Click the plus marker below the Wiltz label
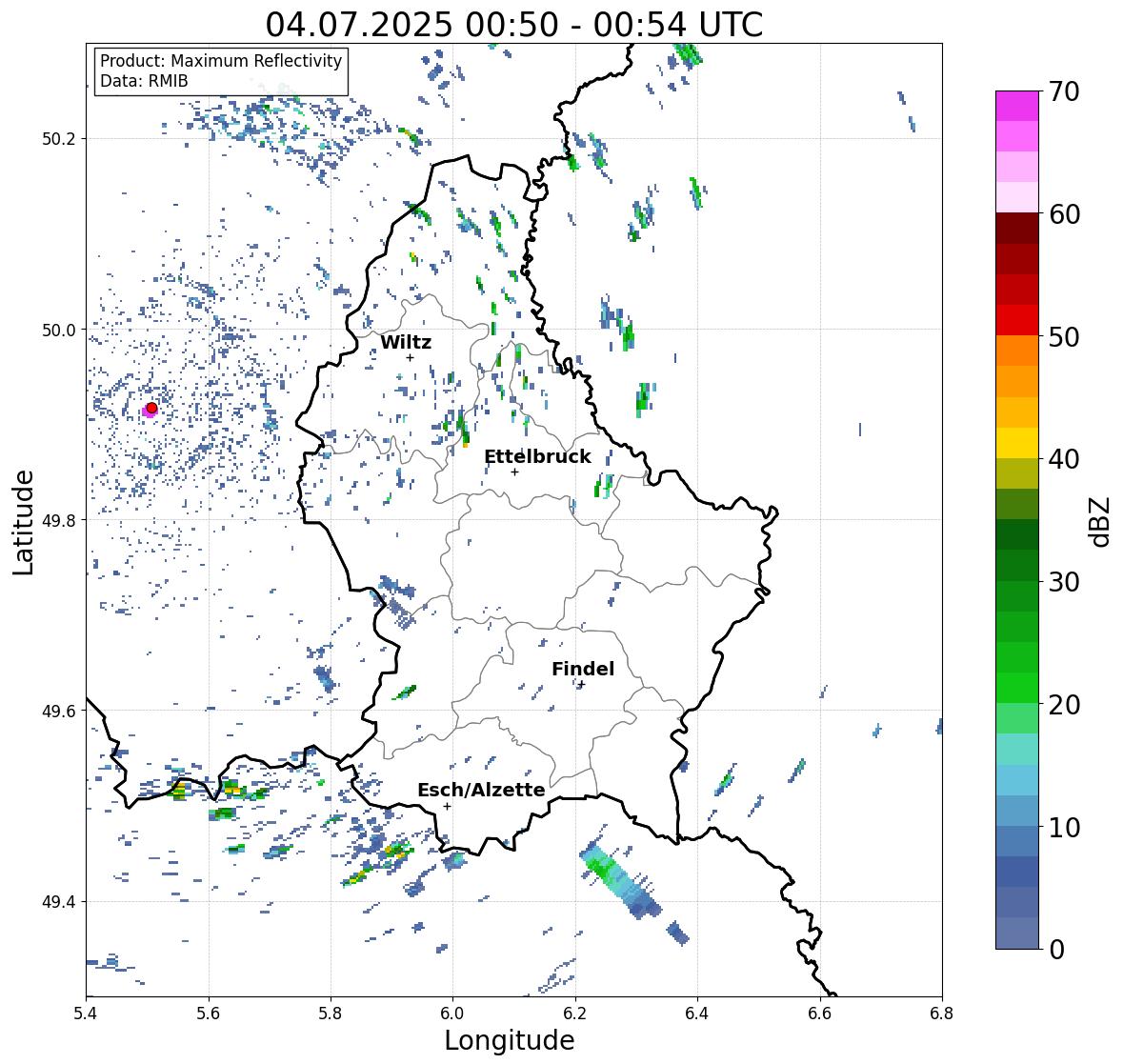Viewport: 1123px width, 1064px height. coord(410,357)
